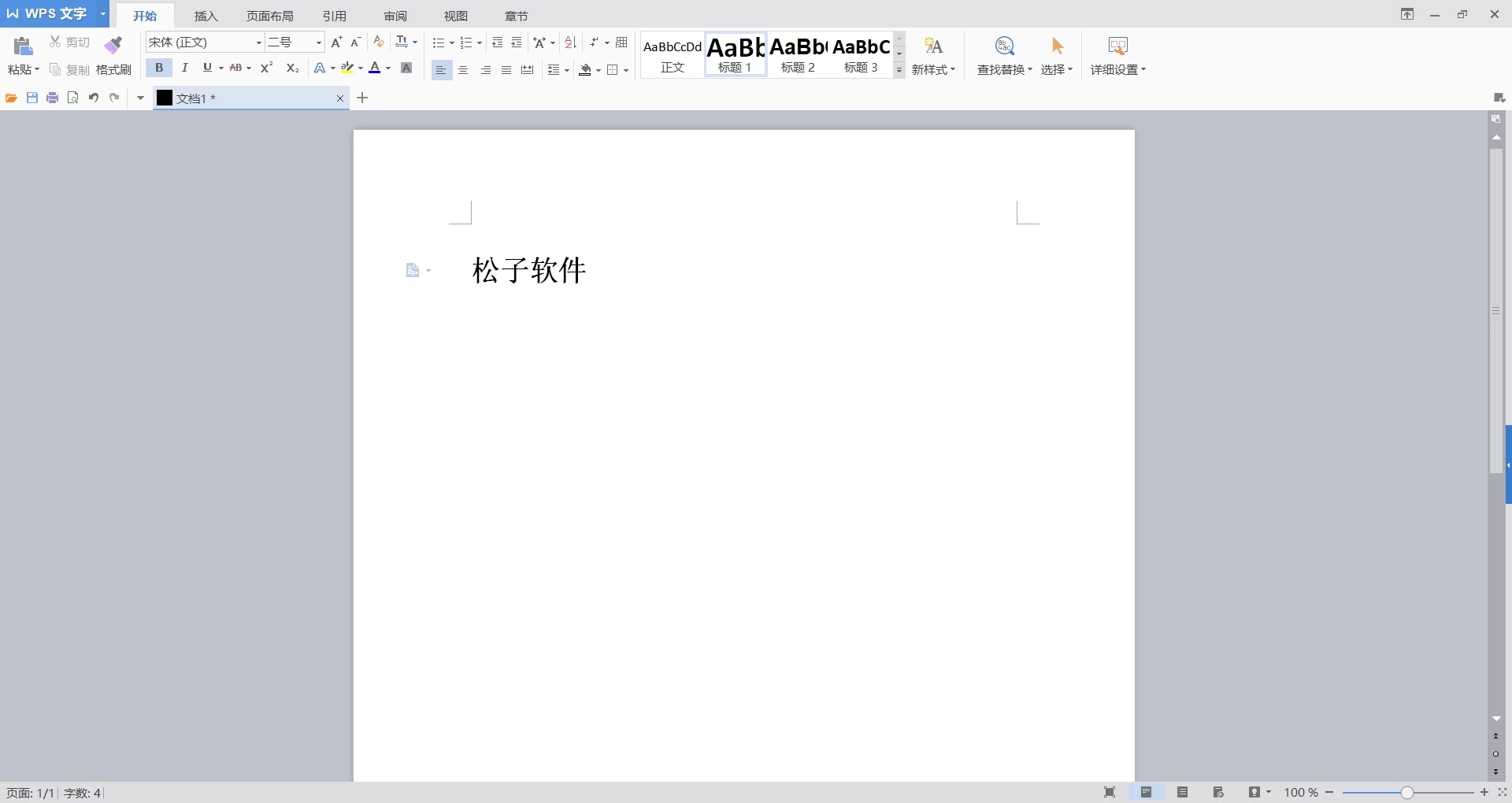The image size is (1512, 803).
Task: Click the Format Painter (格式刷) icon
Action: 113,45
